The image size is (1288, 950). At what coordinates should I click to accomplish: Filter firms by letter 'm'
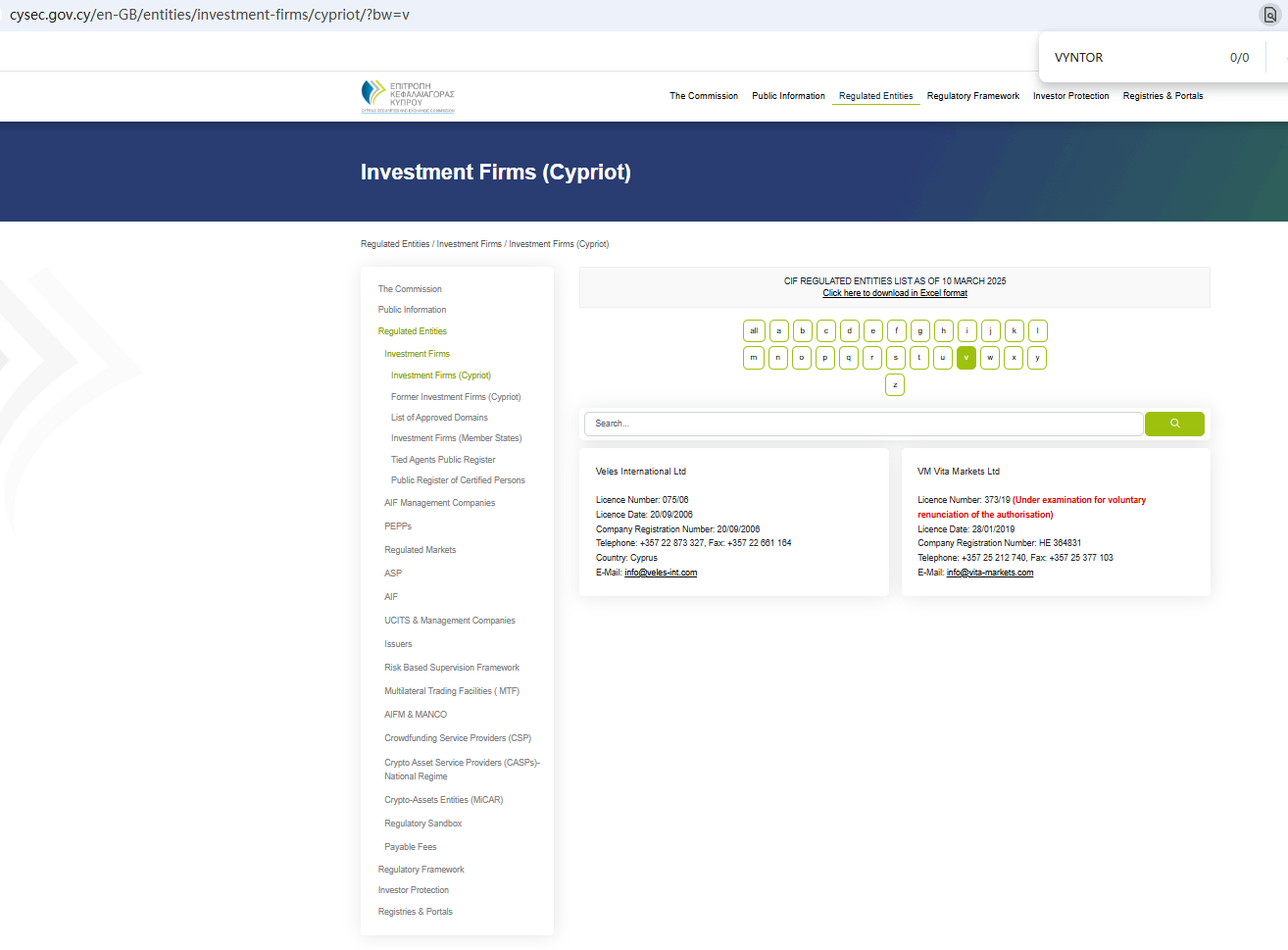click(754, 358)
